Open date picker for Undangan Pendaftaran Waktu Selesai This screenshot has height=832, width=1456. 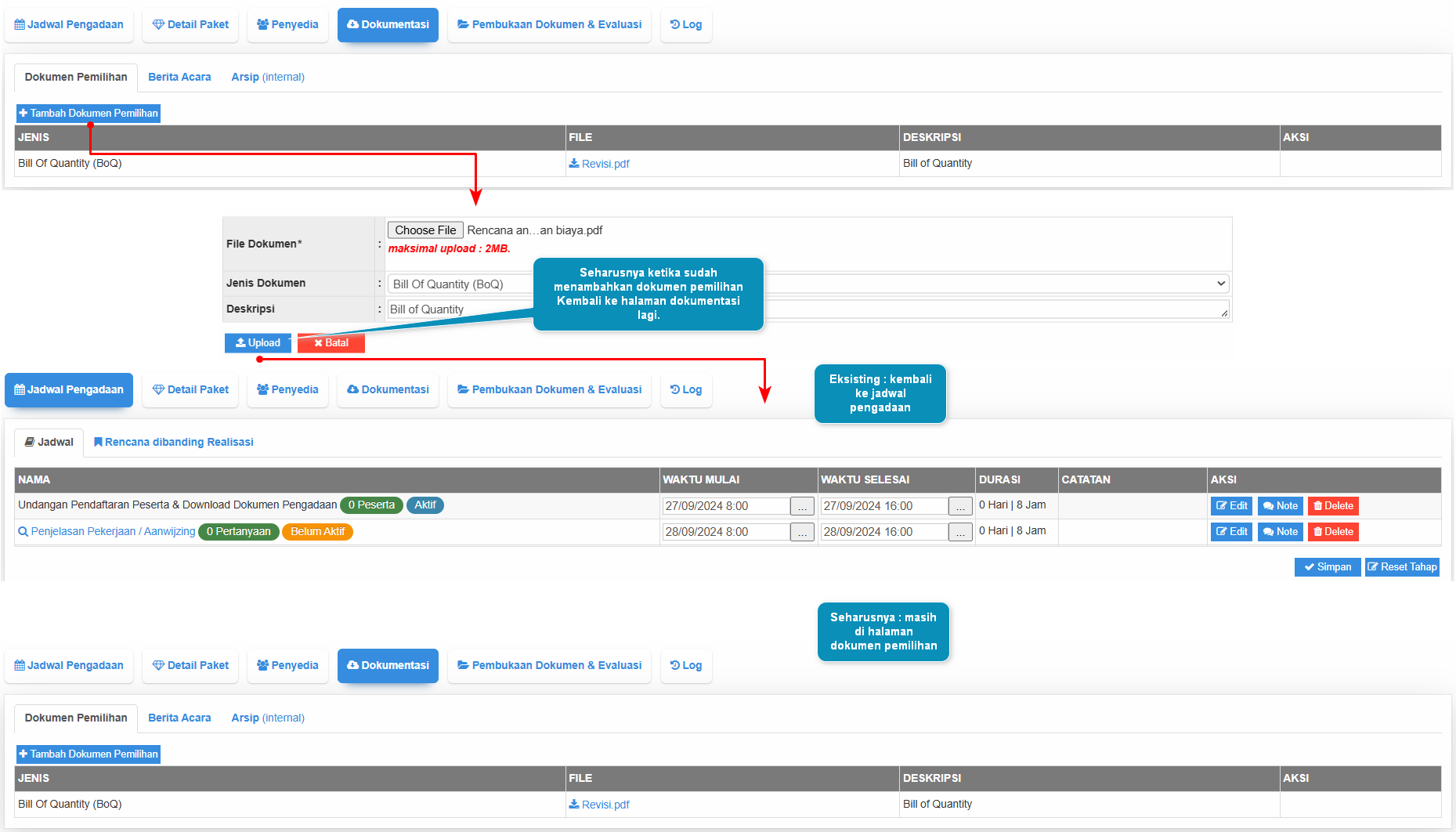[x=960, y=506]
